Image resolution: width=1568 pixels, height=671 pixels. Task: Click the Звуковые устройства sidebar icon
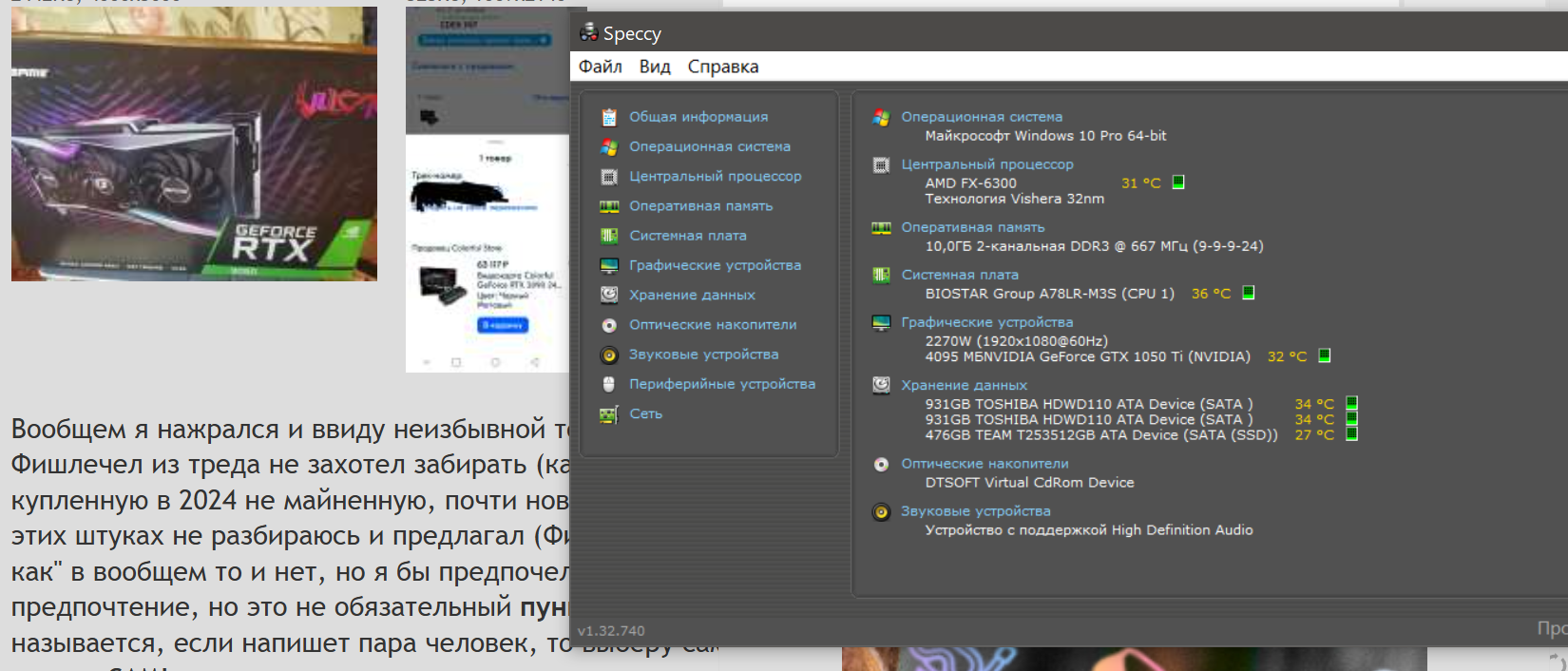609,355
